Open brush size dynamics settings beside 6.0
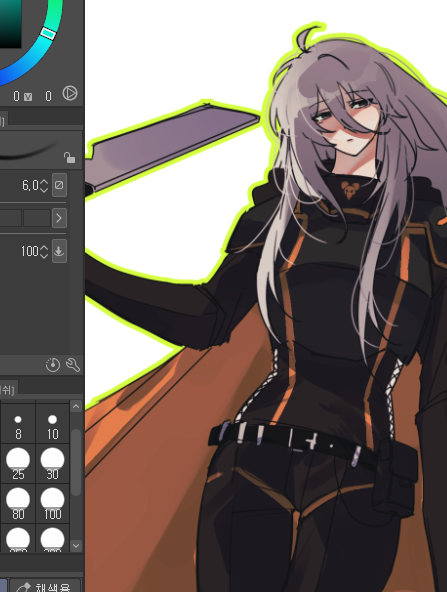The width and height of the screenshot is (447, 592). coord(59,185)
